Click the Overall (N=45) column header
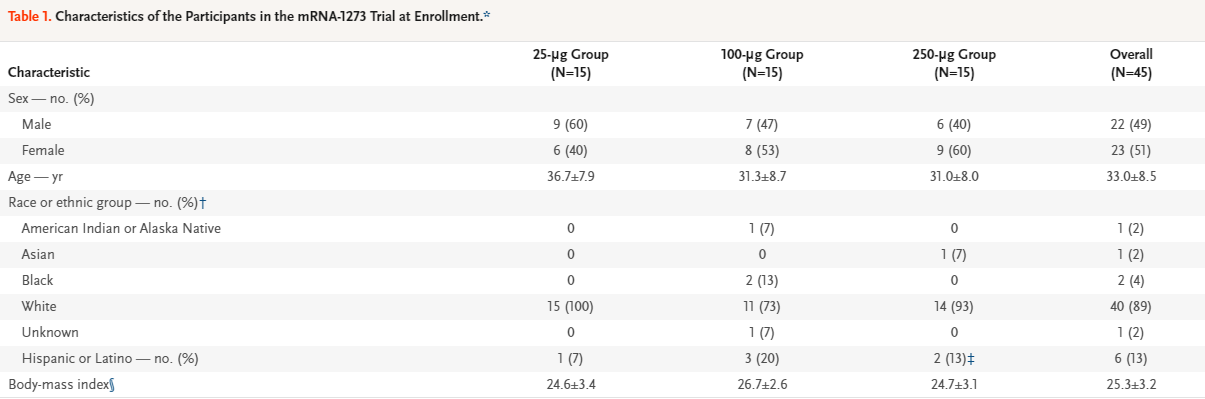 coord(1131,63)
